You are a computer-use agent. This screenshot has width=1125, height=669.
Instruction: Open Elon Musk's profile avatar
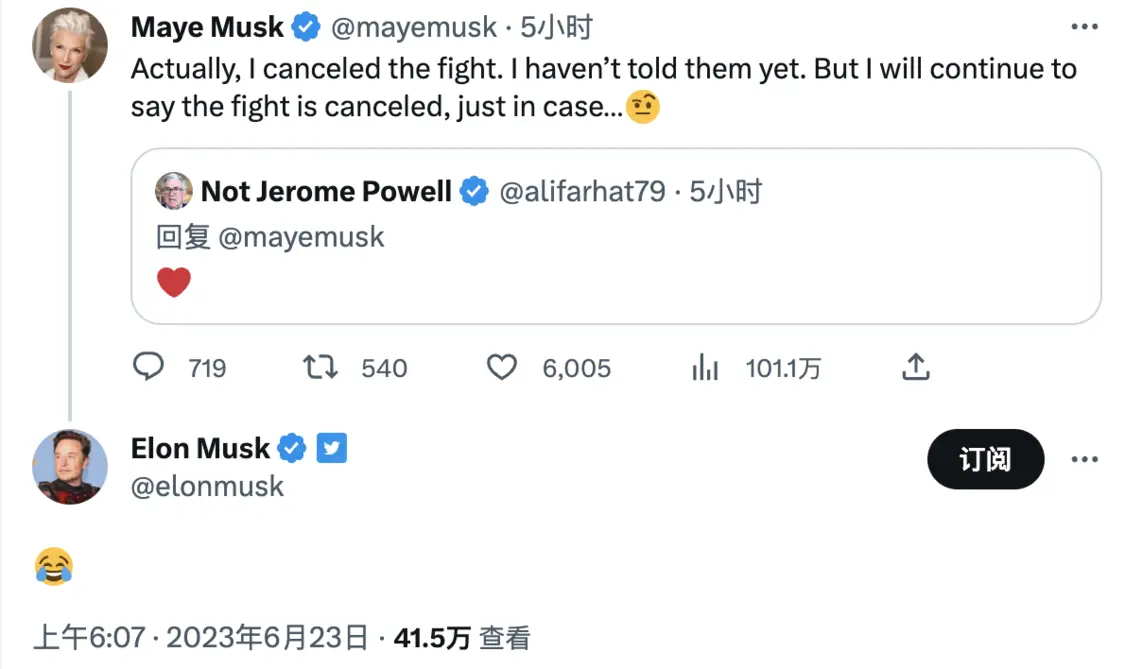coord(70,467)
